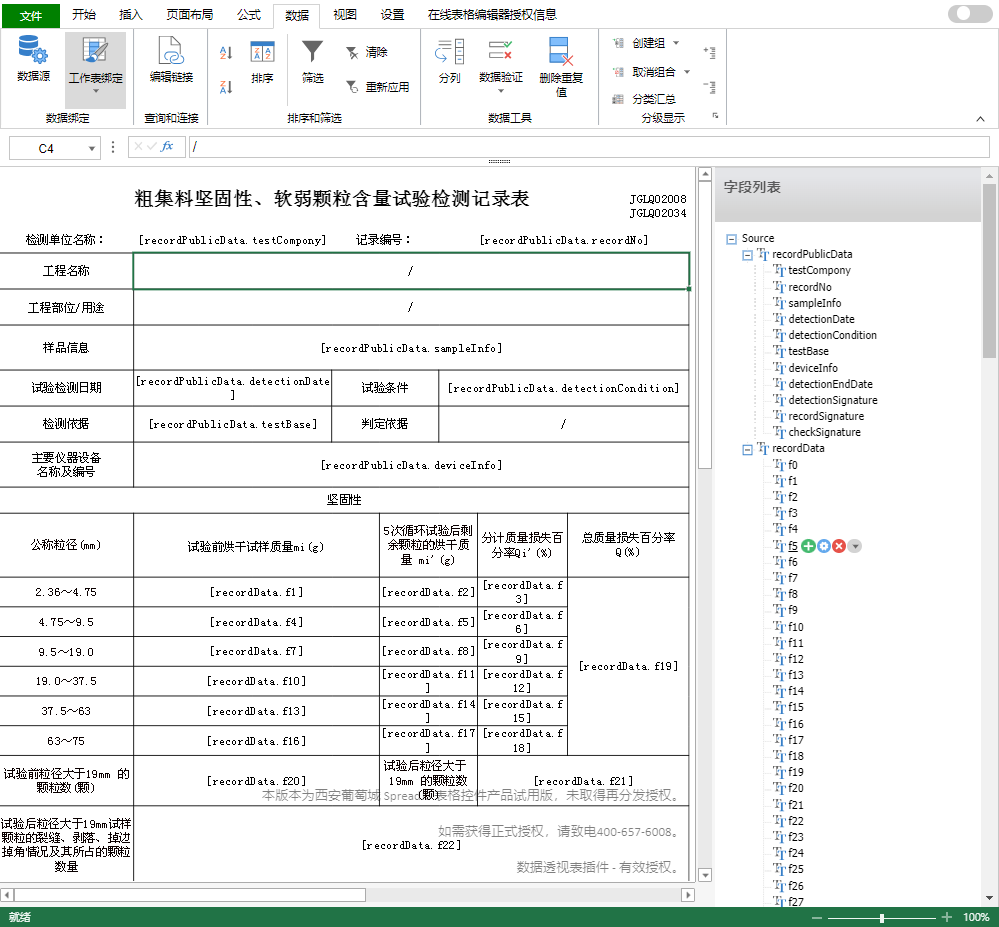Viewport: 999px width, 927px height.
Task: Click 分类汇总 subtotal
Action: click(x=644, y=99)
